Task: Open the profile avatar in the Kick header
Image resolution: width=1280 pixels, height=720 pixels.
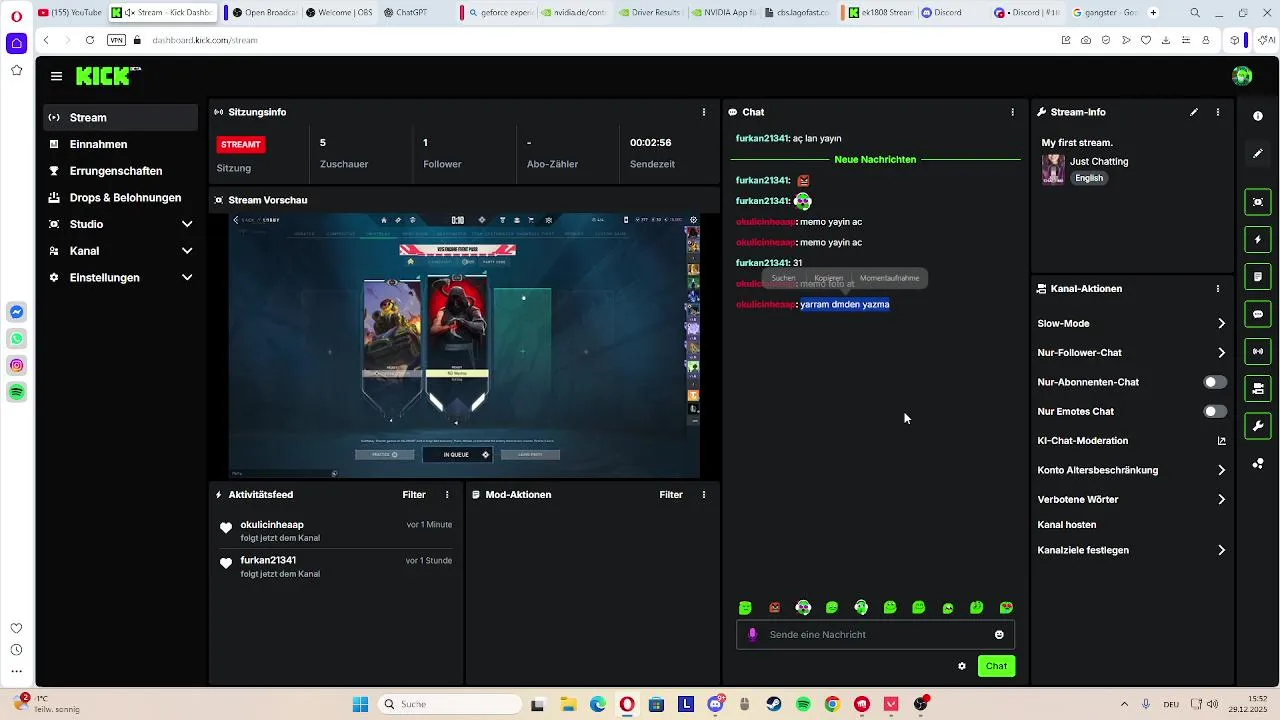Action: point(1242,76)
